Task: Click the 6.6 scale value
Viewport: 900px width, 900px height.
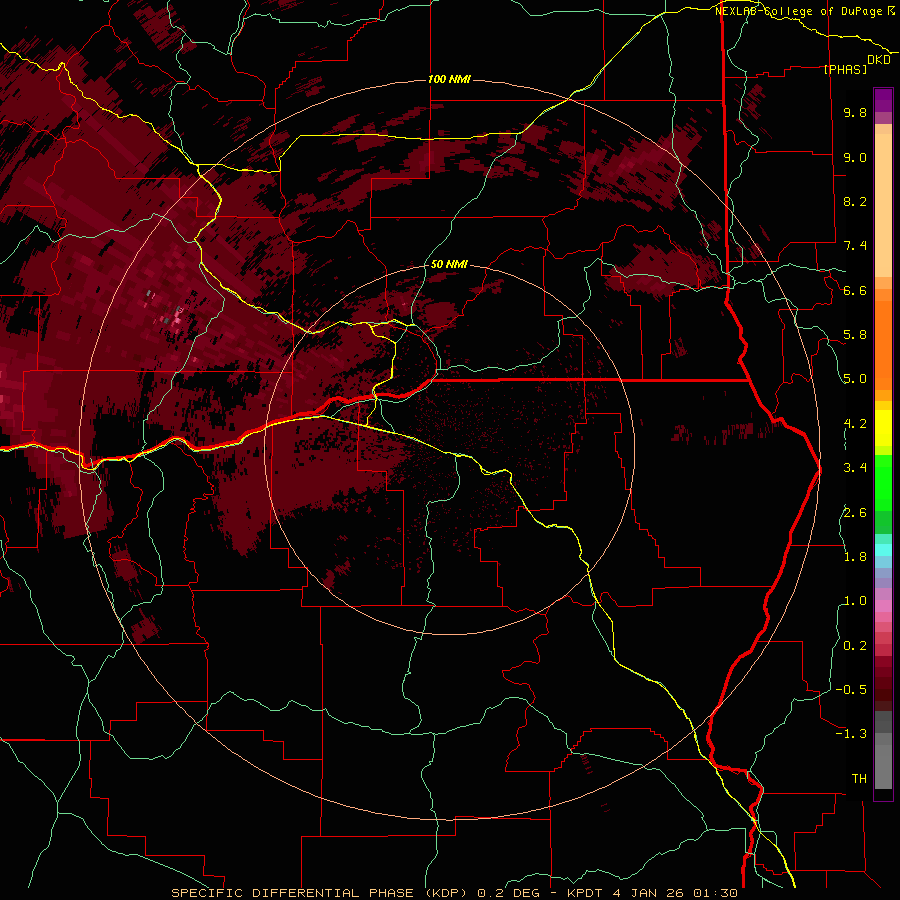Action: [855, 290]
